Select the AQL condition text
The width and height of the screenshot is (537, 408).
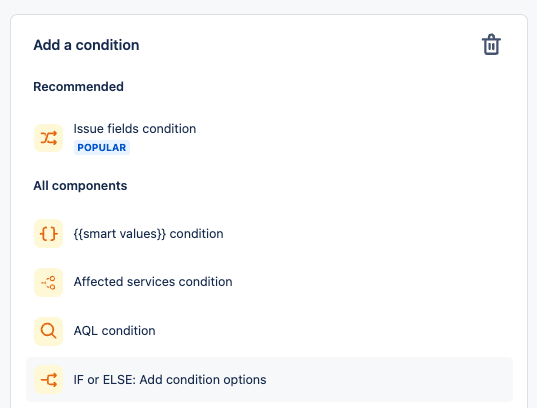[x=114, y=331]
